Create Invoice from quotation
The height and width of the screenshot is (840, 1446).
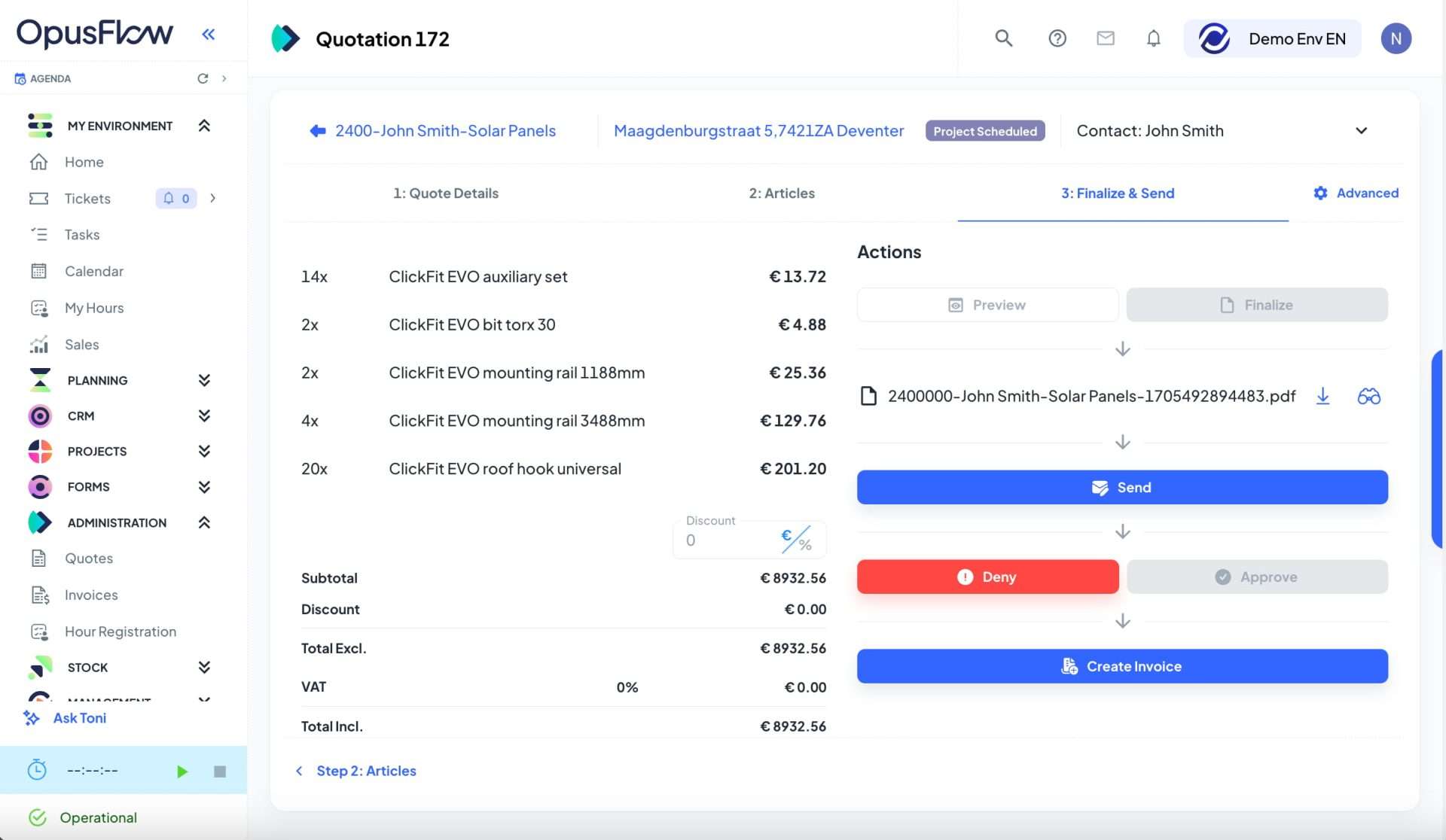coord(1122,666)
